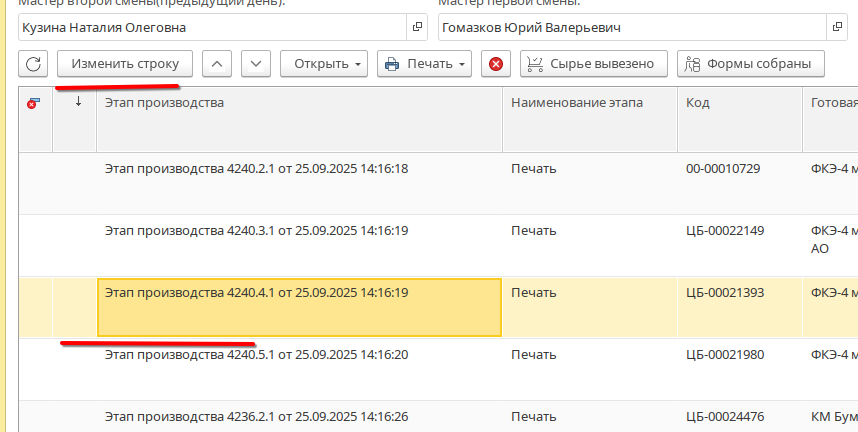Click the Сырье вывезено button
The width and height of the screenshot is (858, 432).
(592, 64)
